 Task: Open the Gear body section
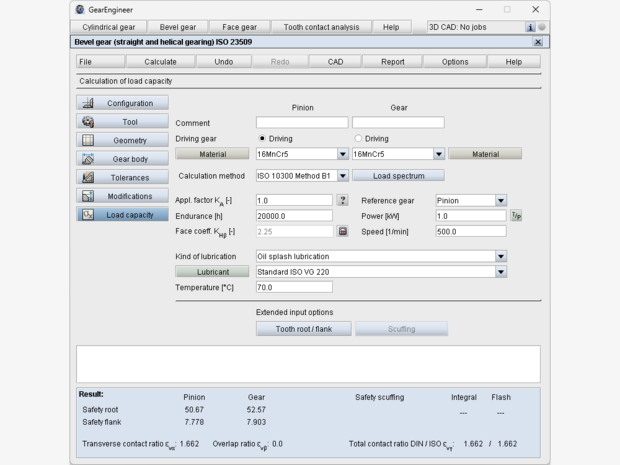[x=122, y=159]
